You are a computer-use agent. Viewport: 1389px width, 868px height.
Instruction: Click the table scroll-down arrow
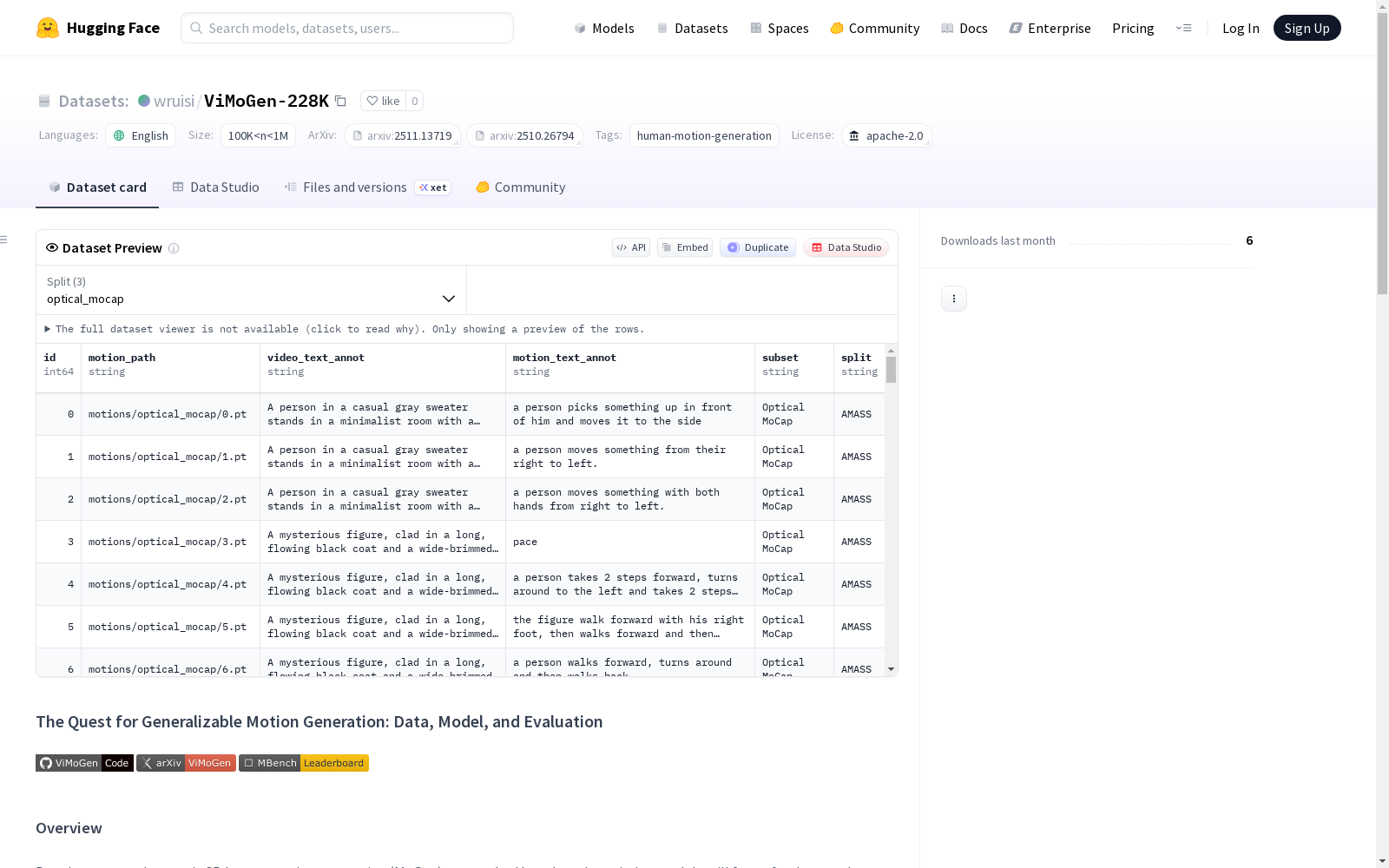[x=891, y=669]
